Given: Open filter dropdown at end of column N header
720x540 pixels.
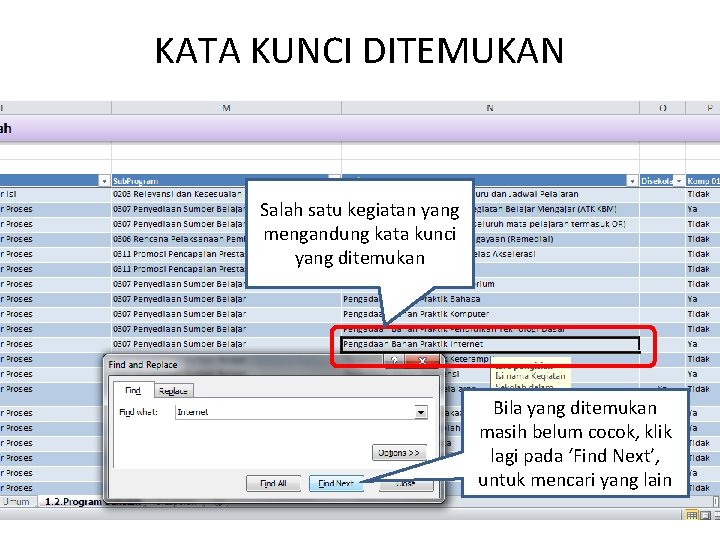Looking at the screenshot, I should point(633,181).
